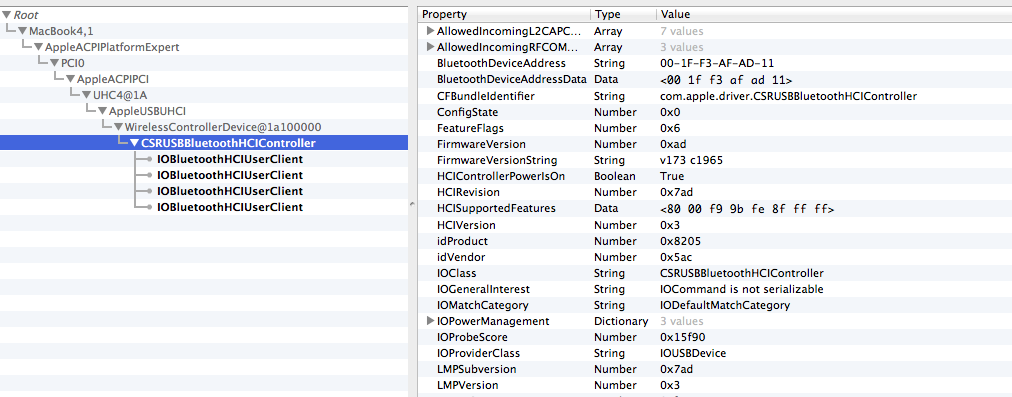Select the AppleACPIPlatformExpert tree item
Image resolution: width=1012 pixels, height=397 pixels.
click(x=112, y=47)
